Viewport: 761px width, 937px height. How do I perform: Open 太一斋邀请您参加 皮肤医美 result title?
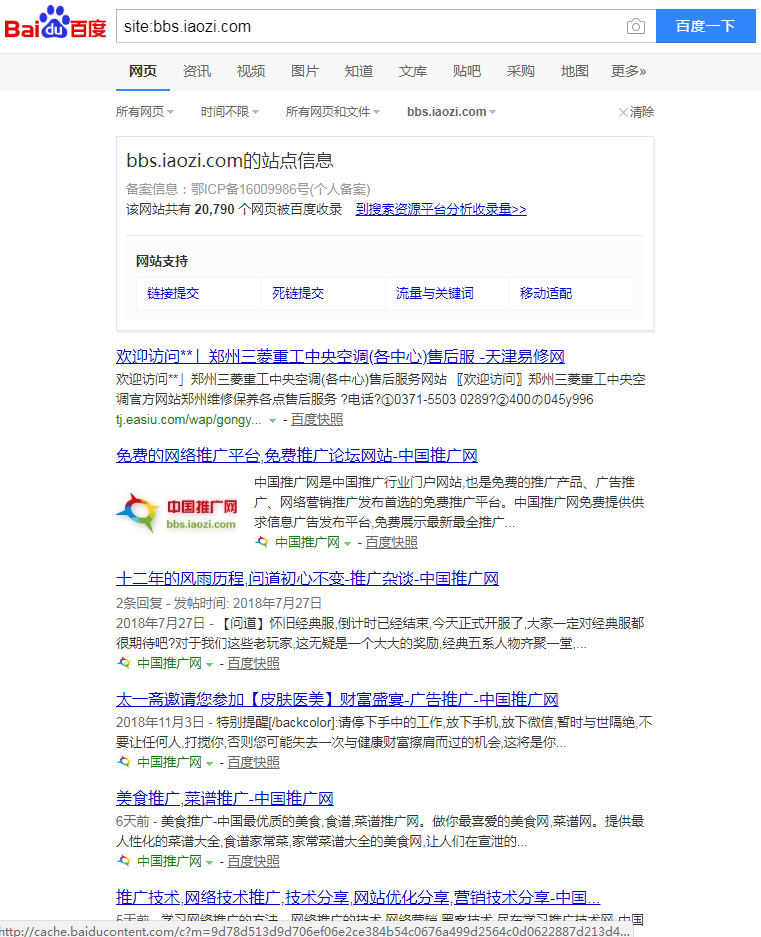pyautogui.click(x=337, y=699)
